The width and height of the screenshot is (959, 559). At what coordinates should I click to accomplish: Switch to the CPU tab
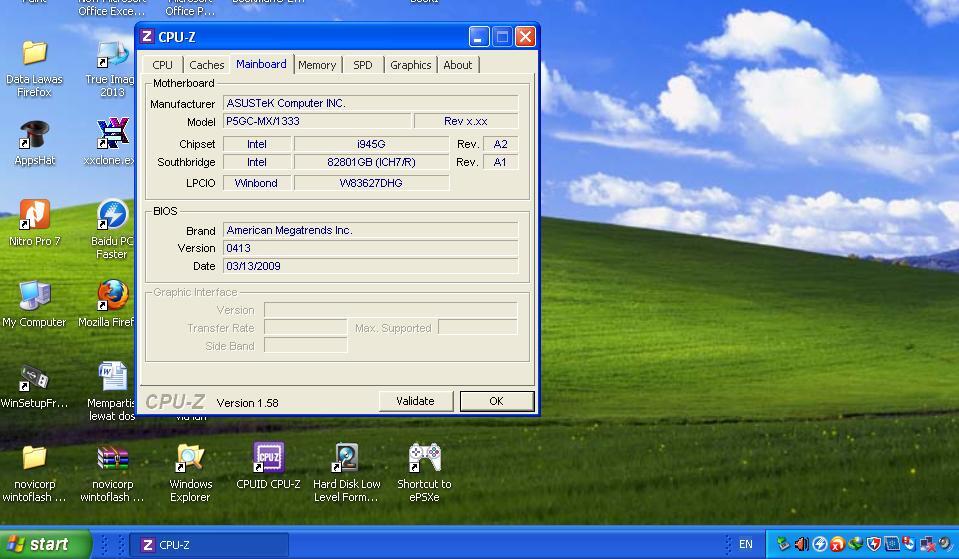(162, 65)
